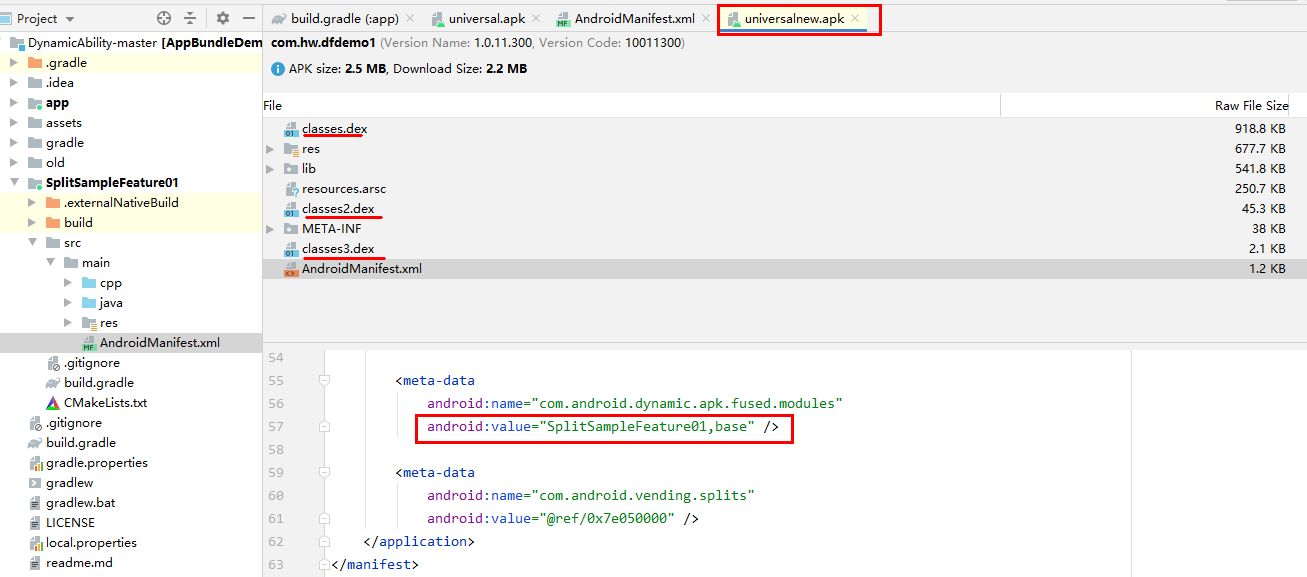Click the collapse all icon in Project panel
This screenshot has height=577, width=1307.
tap(190, 18)
